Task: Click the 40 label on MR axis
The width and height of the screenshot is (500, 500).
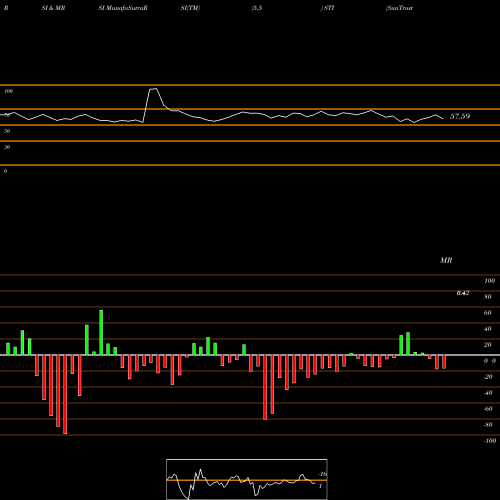Action: point(487,329)
